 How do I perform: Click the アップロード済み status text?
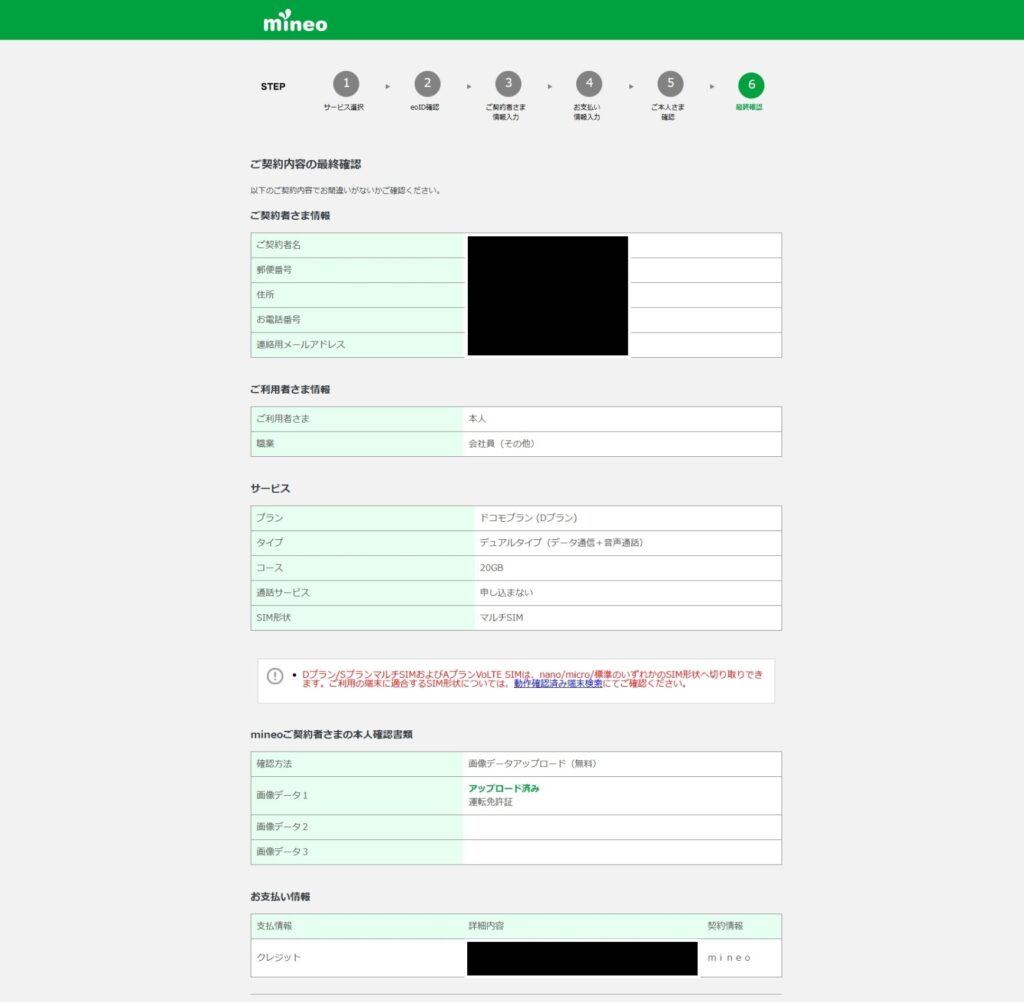(x=504, y=788)
